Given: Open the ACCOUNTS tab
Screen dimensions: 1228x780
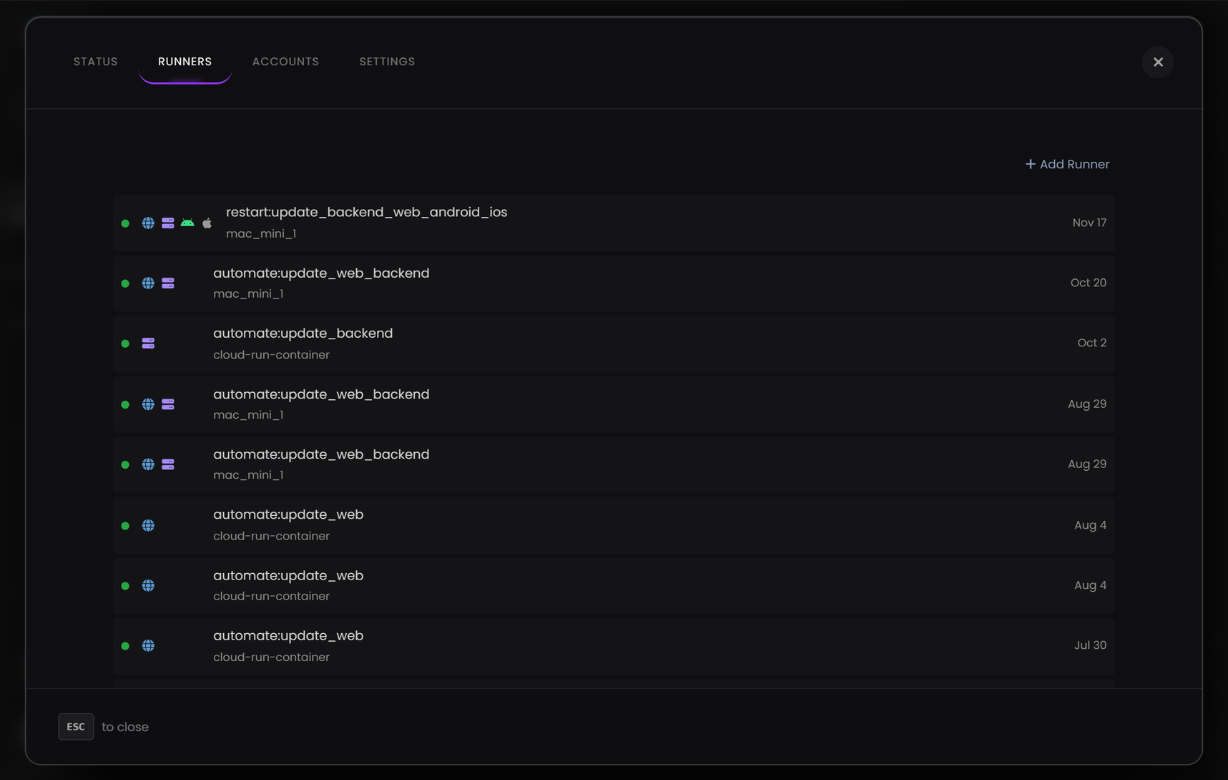Looking at the screenshot, I should [285, 61].
